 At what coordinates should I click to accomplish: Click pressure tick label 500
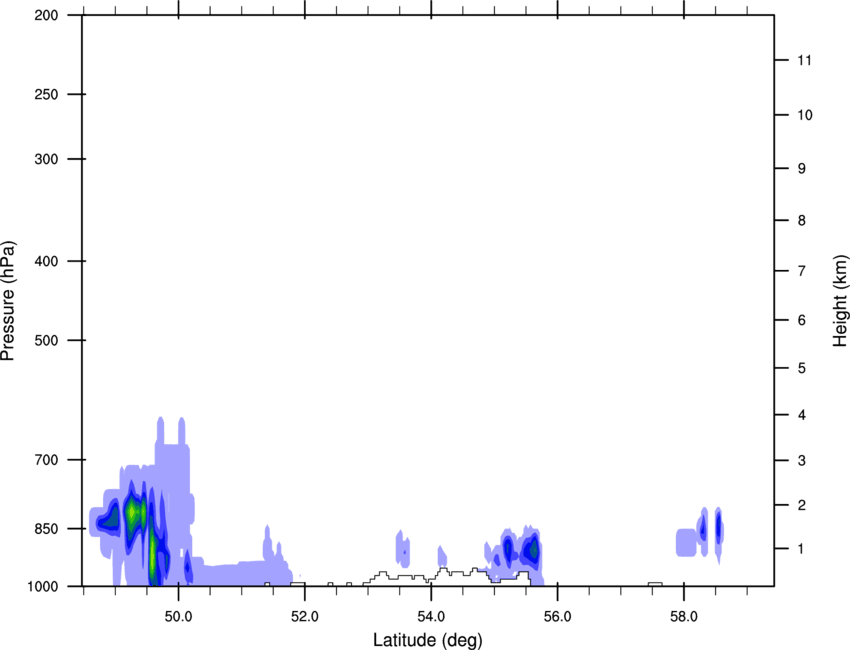coord(46,340)
